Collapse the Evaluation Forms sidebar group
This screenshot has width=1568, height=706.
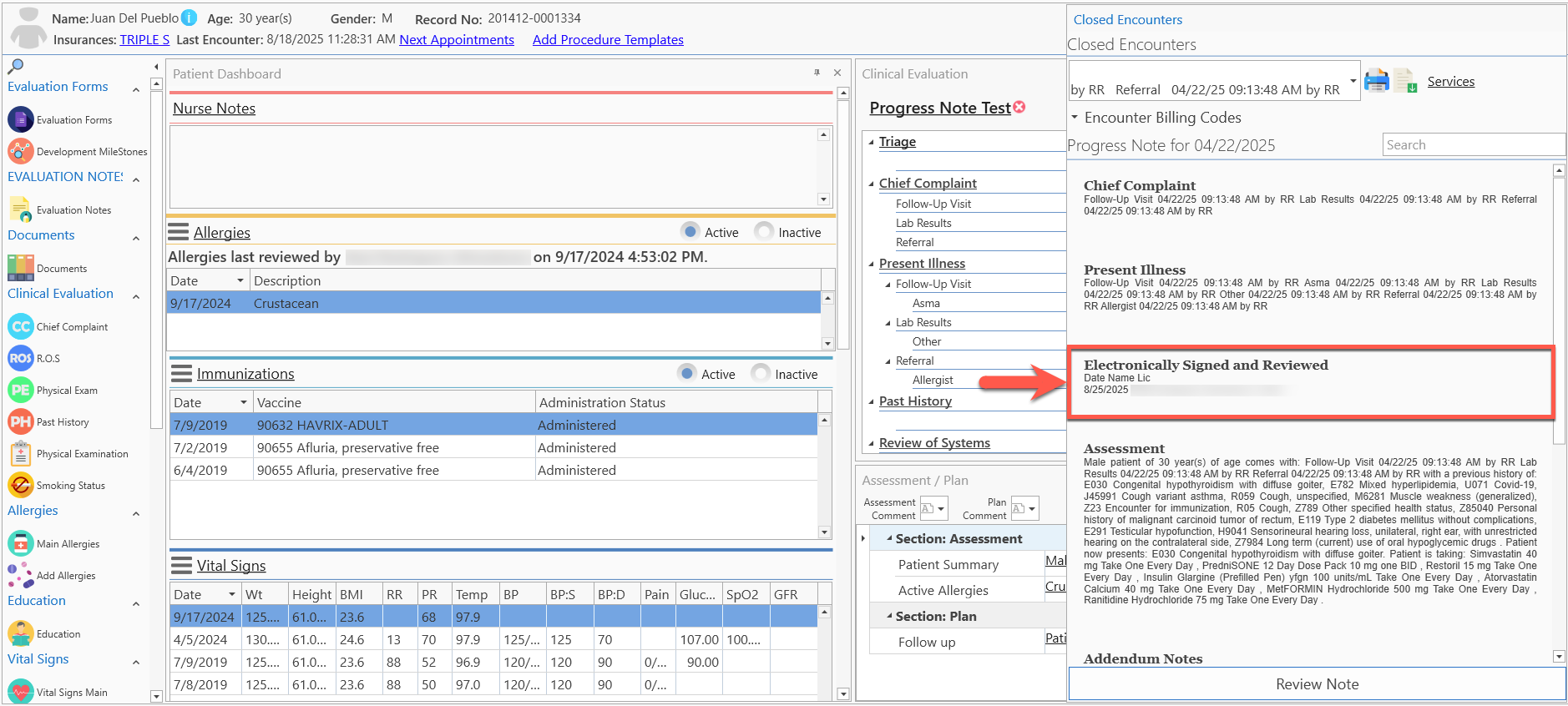coord(136,89)
